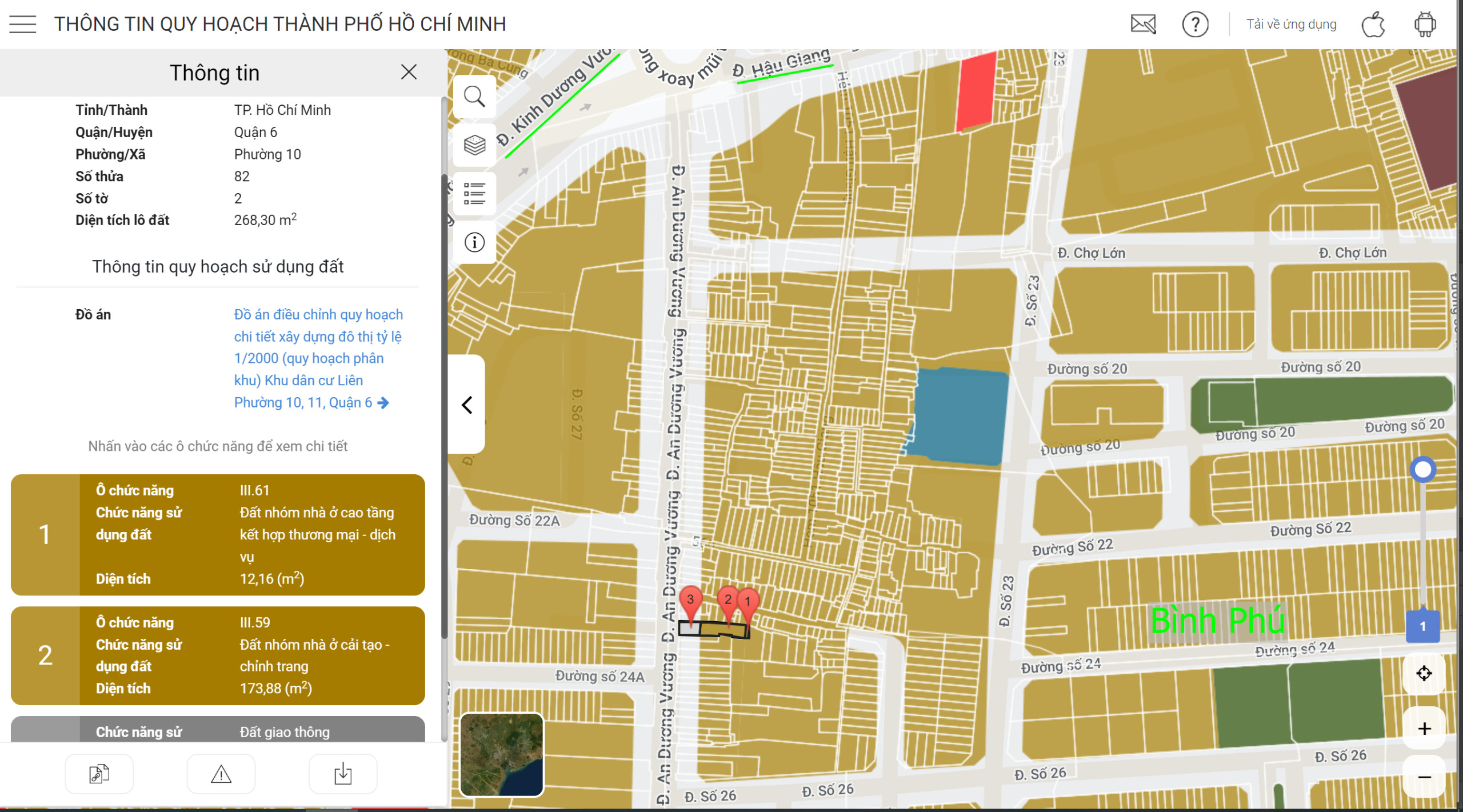Click the download arrow button
Viewport: 1463px width, 812px height.
(x=343, y=774)
